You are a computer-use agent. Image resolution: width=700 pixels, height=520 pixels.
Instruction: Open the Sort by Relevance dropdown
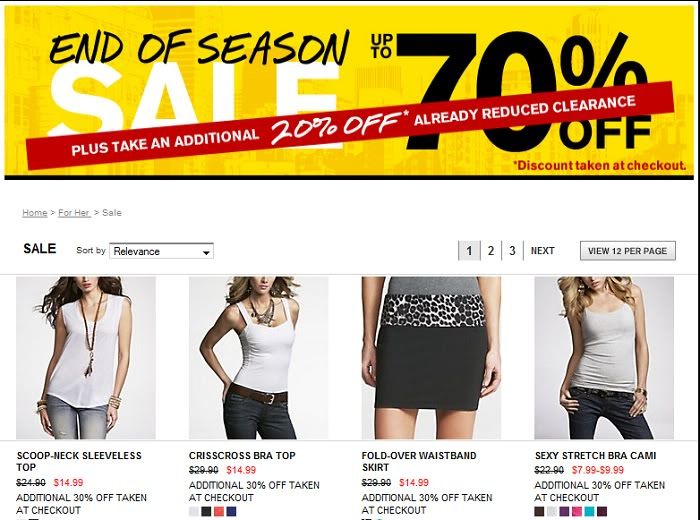tap(161, 251)
